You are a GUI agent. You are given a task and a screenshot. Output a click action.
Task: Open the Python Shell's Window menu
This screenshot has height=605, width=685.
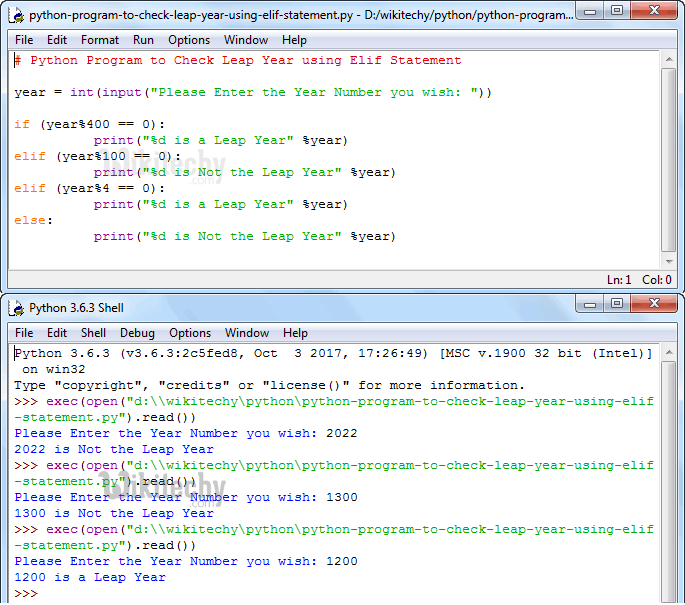(x=247, y=333)
